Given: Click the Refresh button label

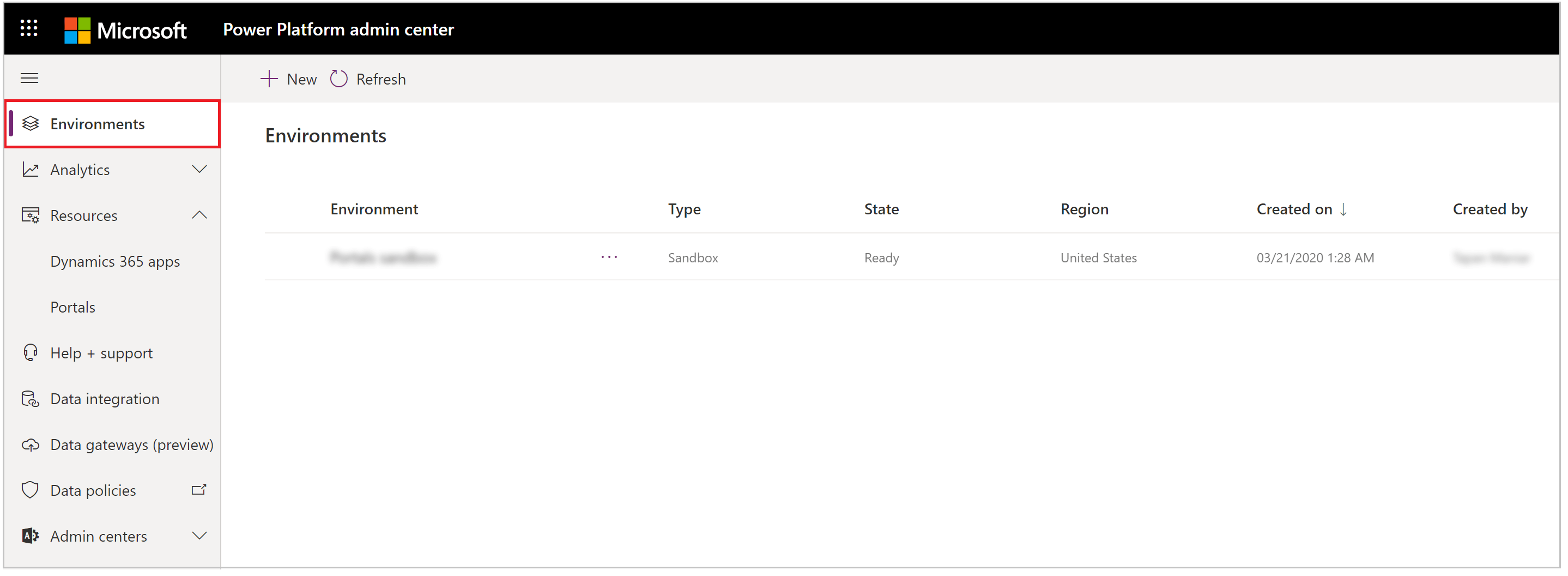Looking at the screenshot, I should pyautogui.click(x=381, y=80).
